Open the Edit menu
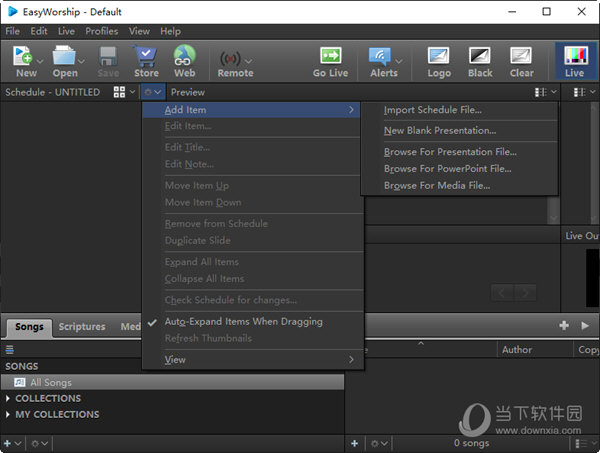This screenshot has height=453, width=600. point(39,31)
